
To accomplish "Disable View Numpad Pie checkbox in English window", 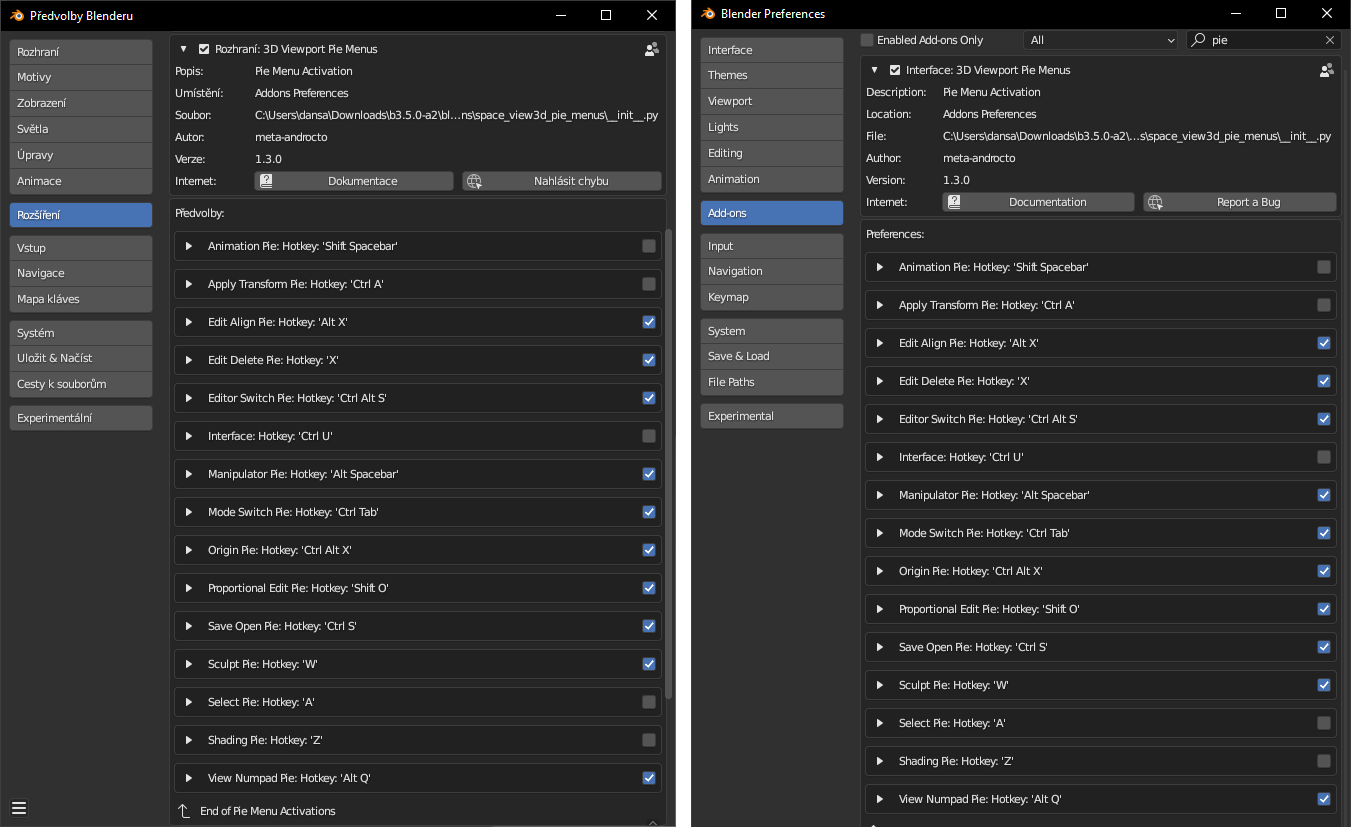I will click(1324, 799).
